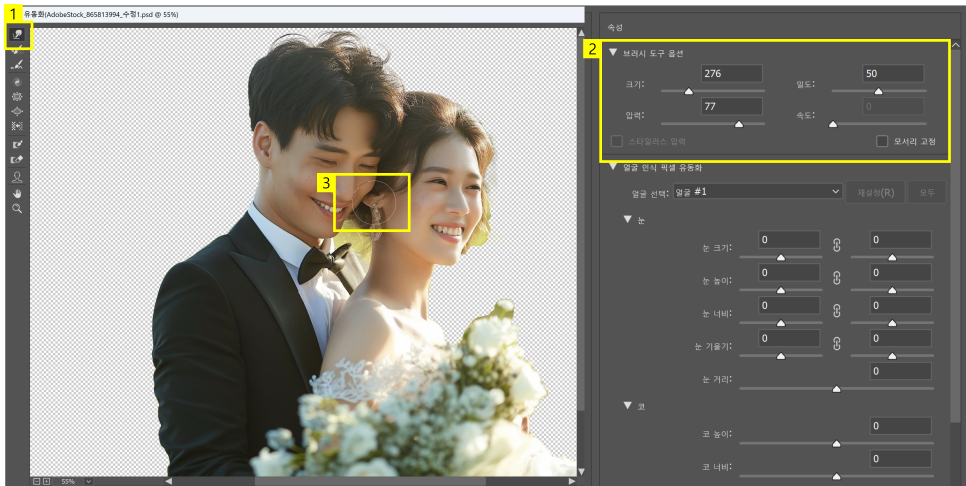Collapse the 눈 subsection triangle

click(627, 219)
